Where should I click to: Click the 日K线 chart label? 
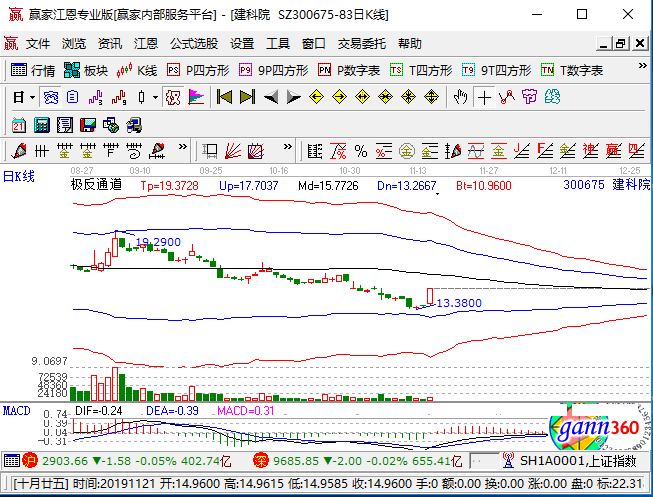[x=19, y=177]
